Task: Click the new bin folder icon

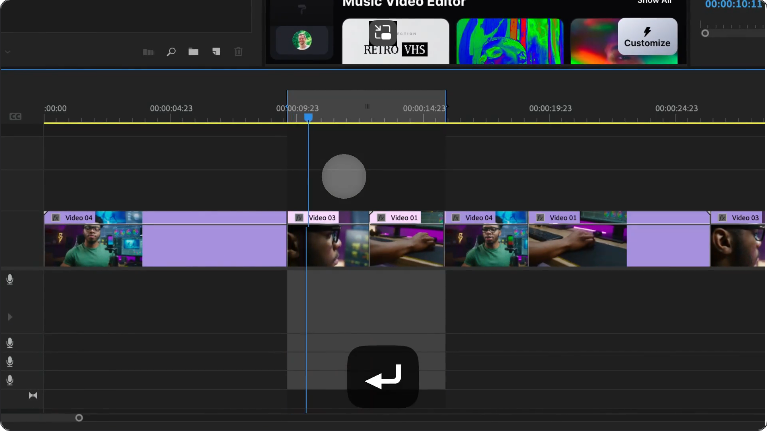Action: [x=193, y=51]
